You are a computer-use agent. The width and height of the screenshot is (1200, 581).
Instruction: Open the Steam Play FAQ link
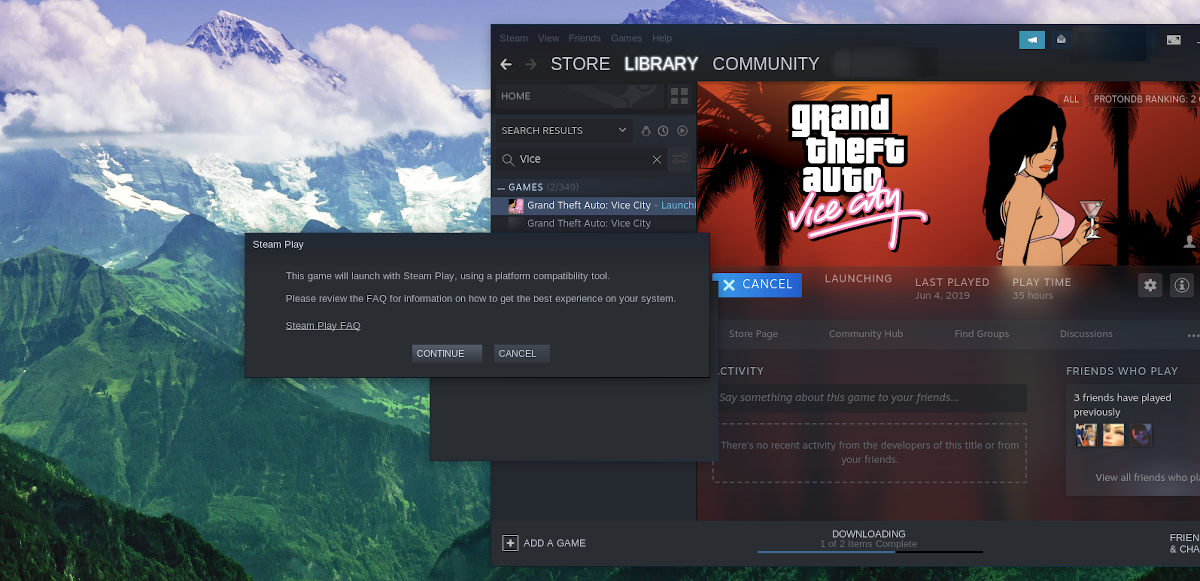pyautogui.click(x=323, y=326)
